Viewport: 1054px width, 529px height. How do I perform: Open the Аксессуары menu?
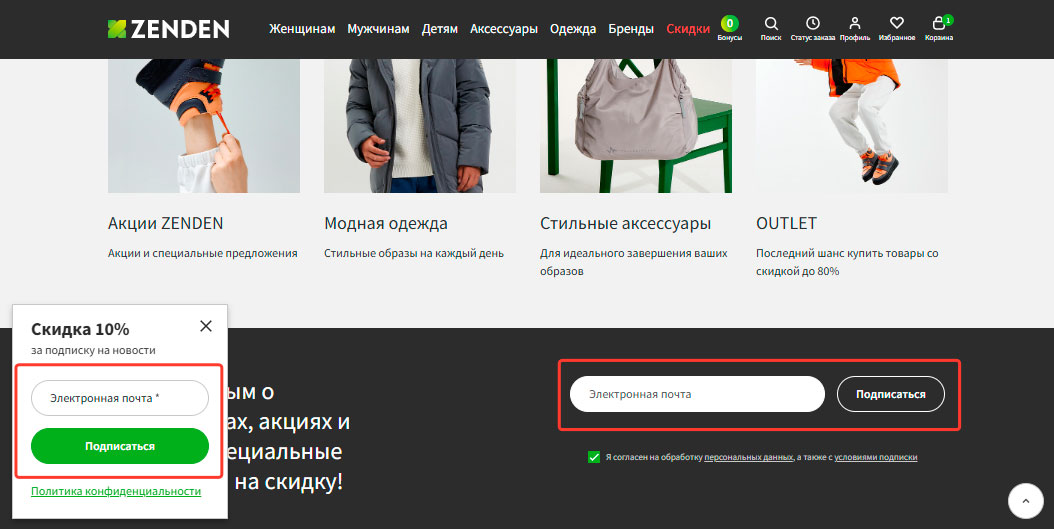(x=503, y=29)
